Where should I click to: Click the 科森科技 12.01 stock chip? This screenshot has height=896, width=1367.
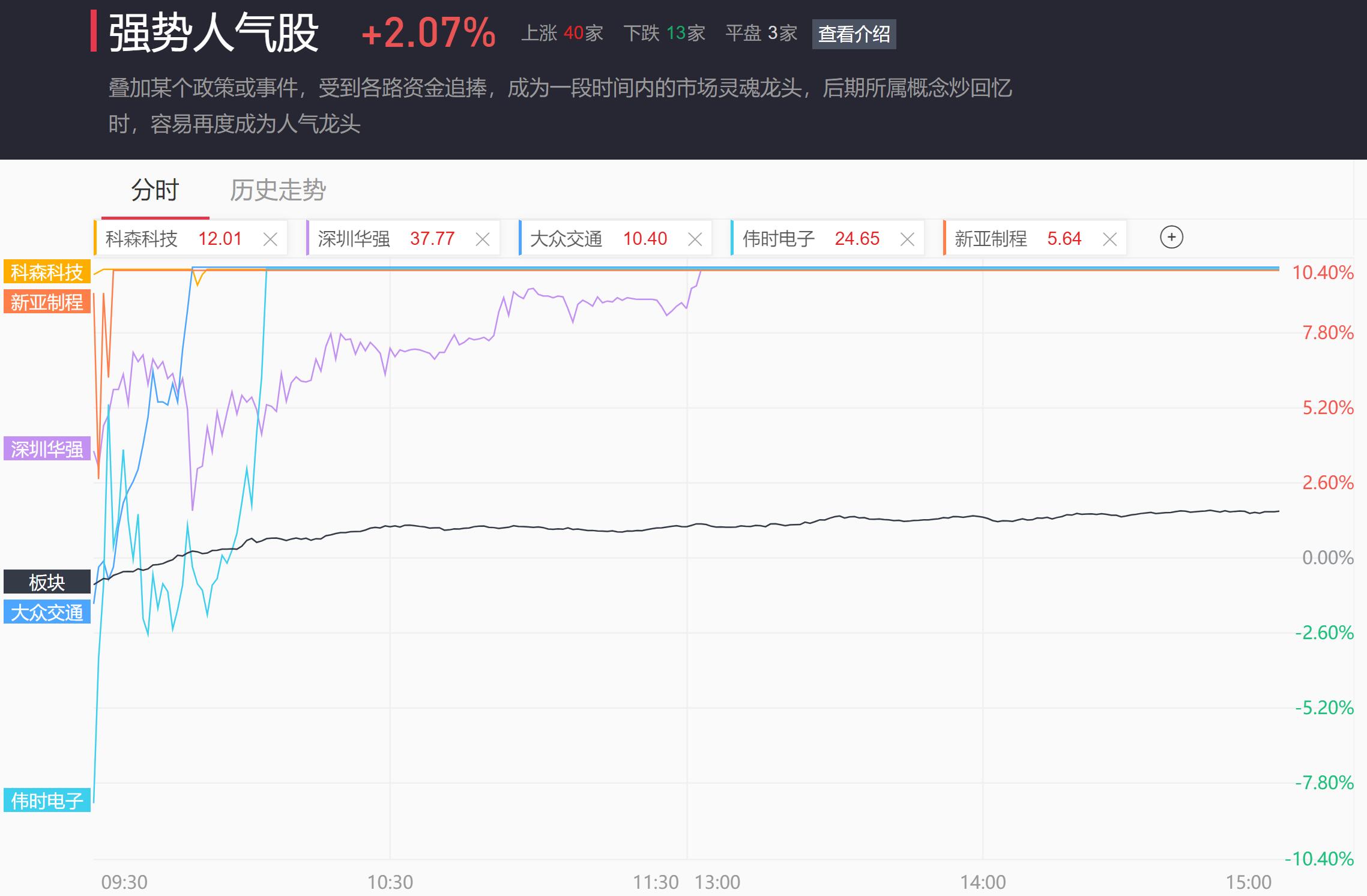[174, 239]
